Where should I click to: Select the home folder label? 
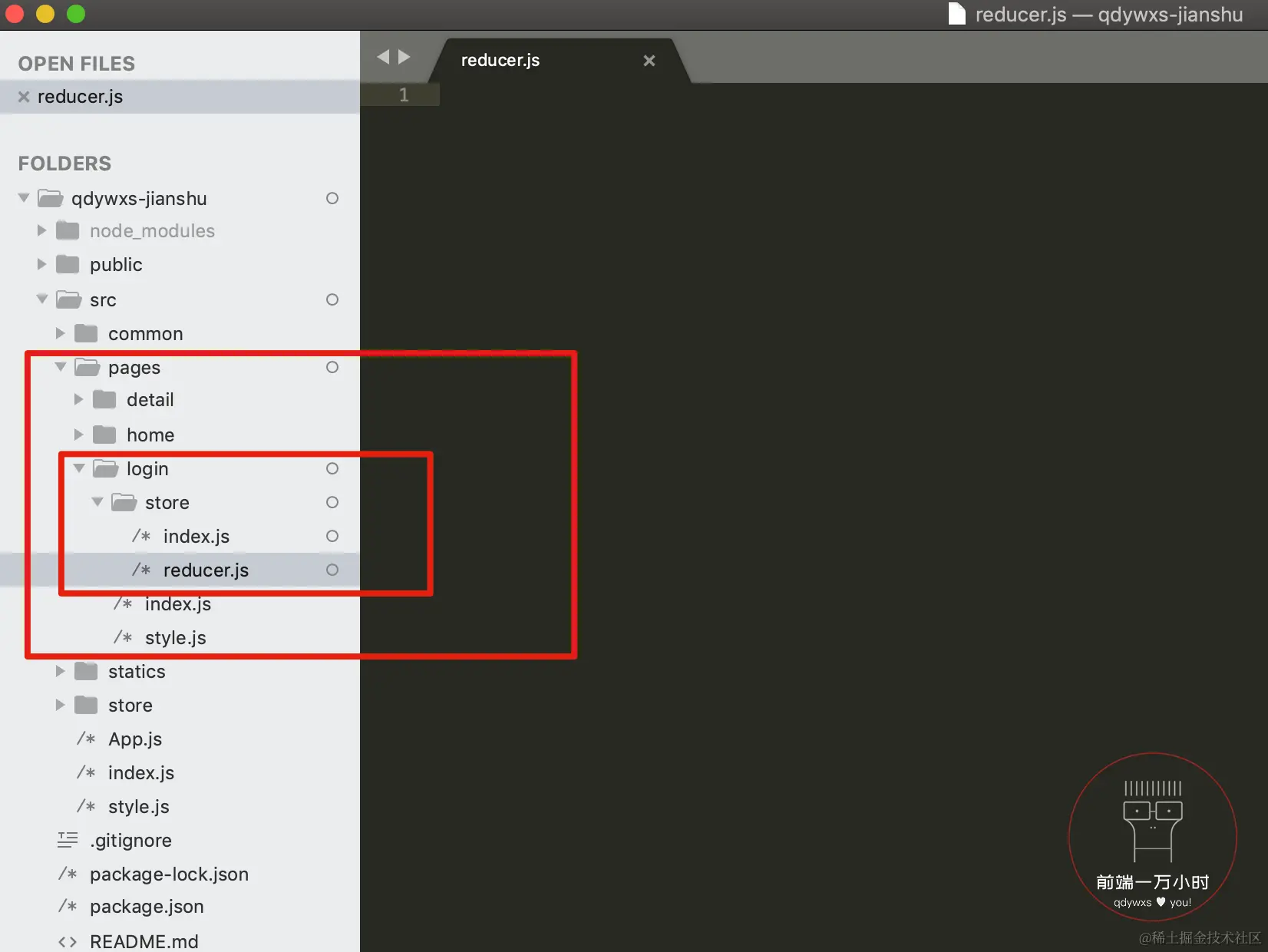pyautogui.click(x=150, y=435)
